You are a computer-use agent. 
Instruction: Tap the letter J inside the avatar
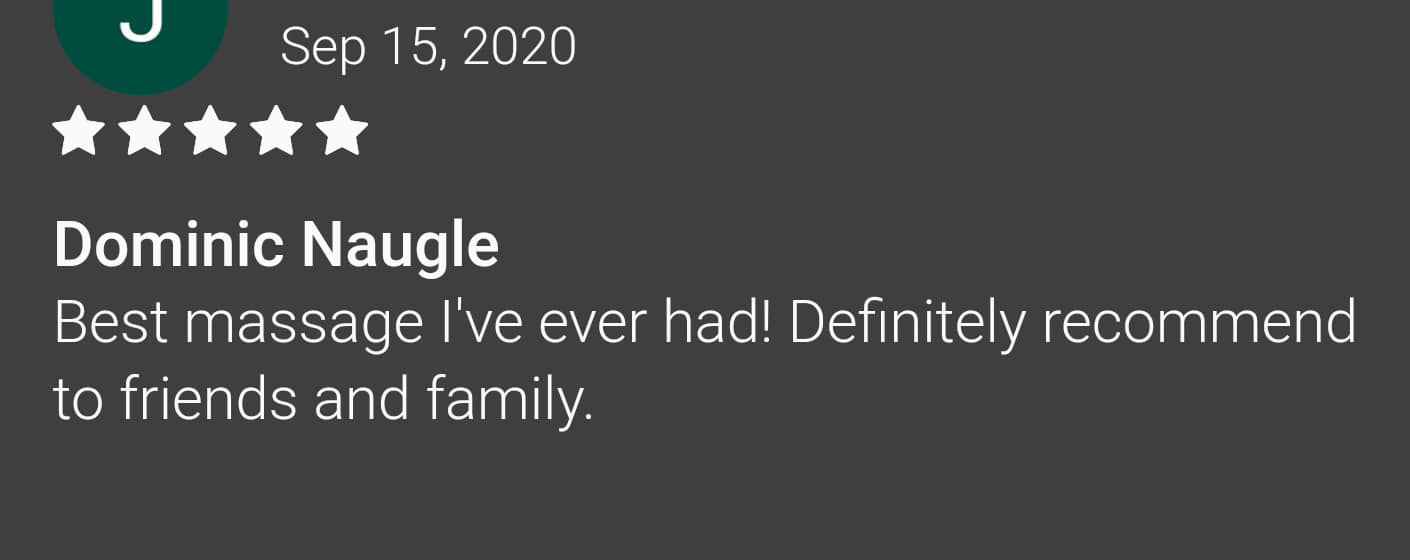pyautogui.click(x=141, y=18)
